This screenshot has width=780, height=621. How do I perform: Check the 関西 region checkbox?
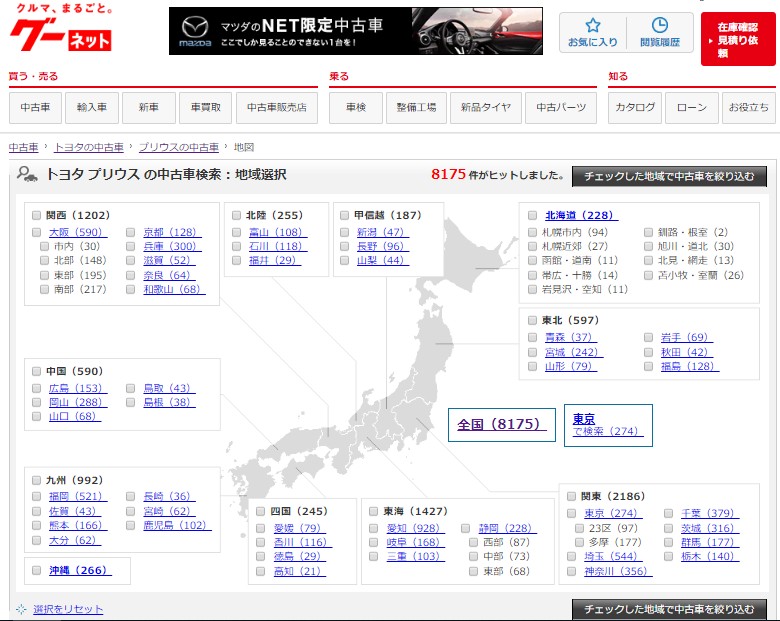click(x=37, y=215)
